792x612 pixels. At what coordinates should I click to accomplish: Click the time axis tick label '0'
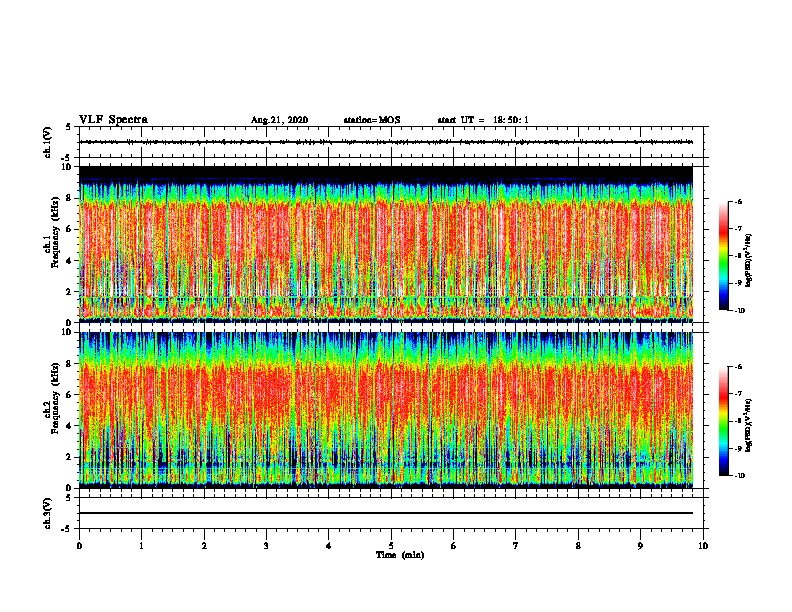(79, 546)
